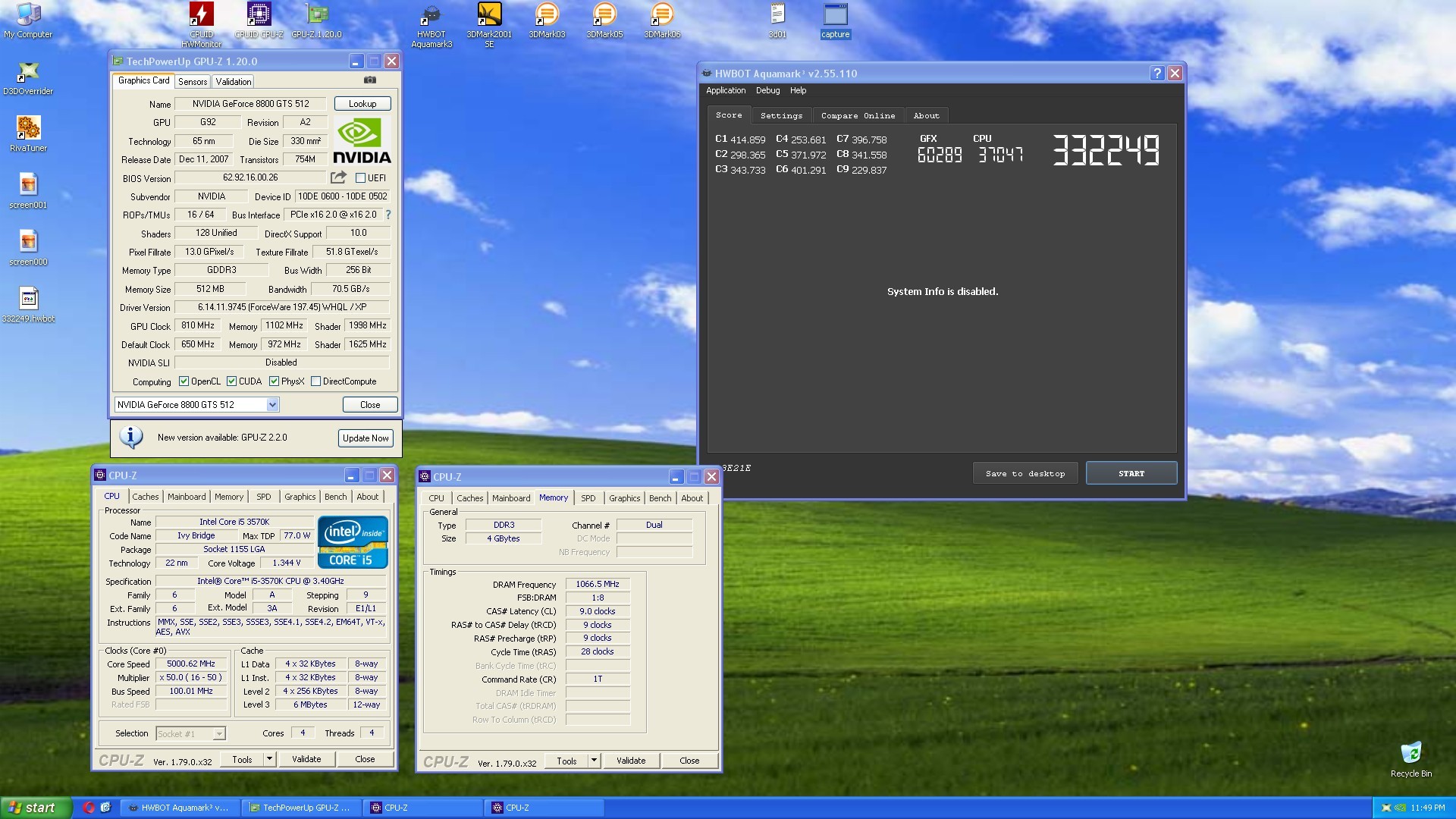1456x819 pixels.
Task: Launch 3DMark03 desktop shortcut
Action: coord(547,20)
